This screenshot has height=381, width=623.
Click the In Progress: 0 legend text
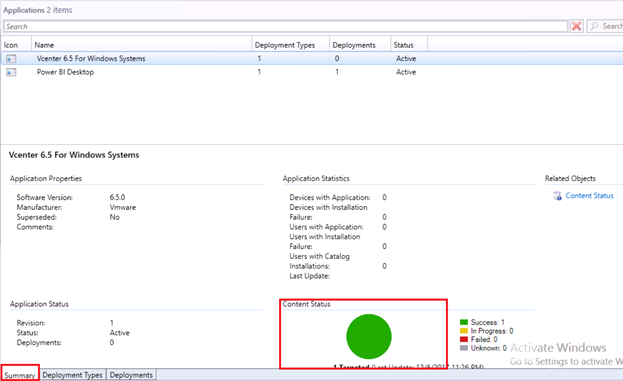tap(492, 331)
